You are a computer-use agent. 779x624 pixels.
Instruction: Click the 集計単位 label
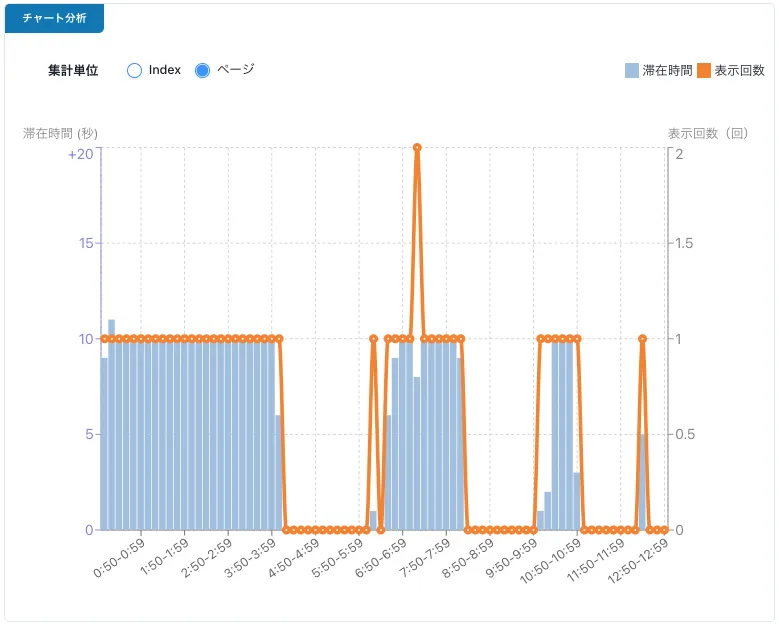(x=73, y=71)
